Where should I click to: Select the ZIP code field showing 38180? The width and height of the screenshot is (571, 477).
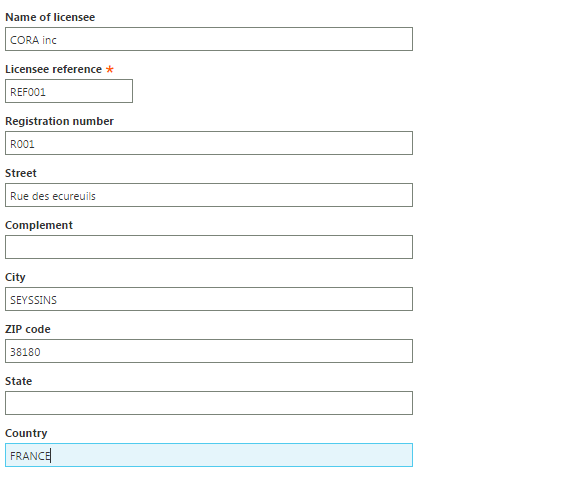(209, 351)
